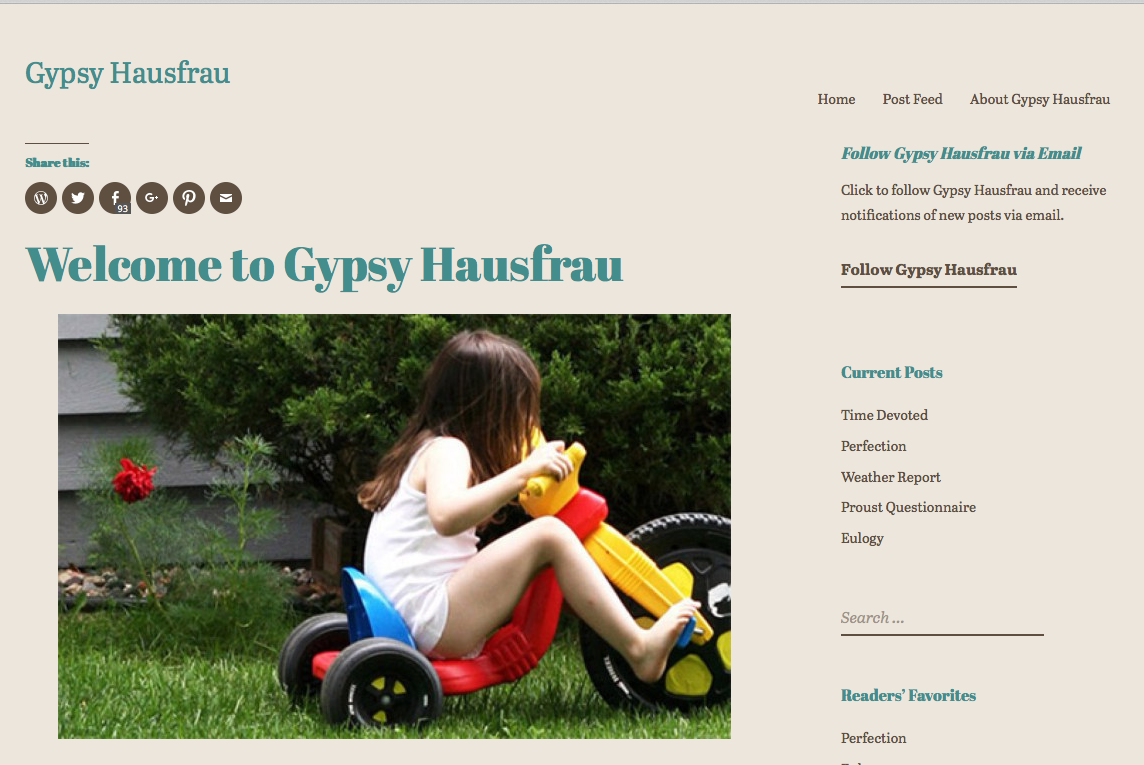Open the Eulogy post
The width and height of the screenshot is (1144, 765).
click(862, 538)
